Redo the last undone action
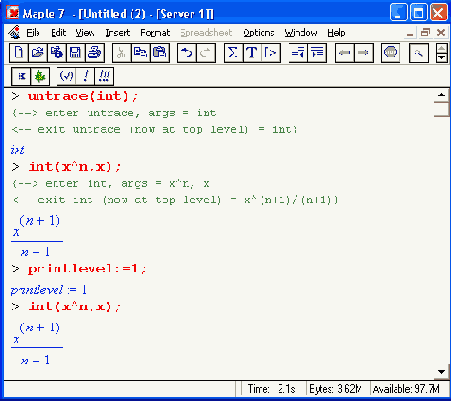 coord(206,53)
